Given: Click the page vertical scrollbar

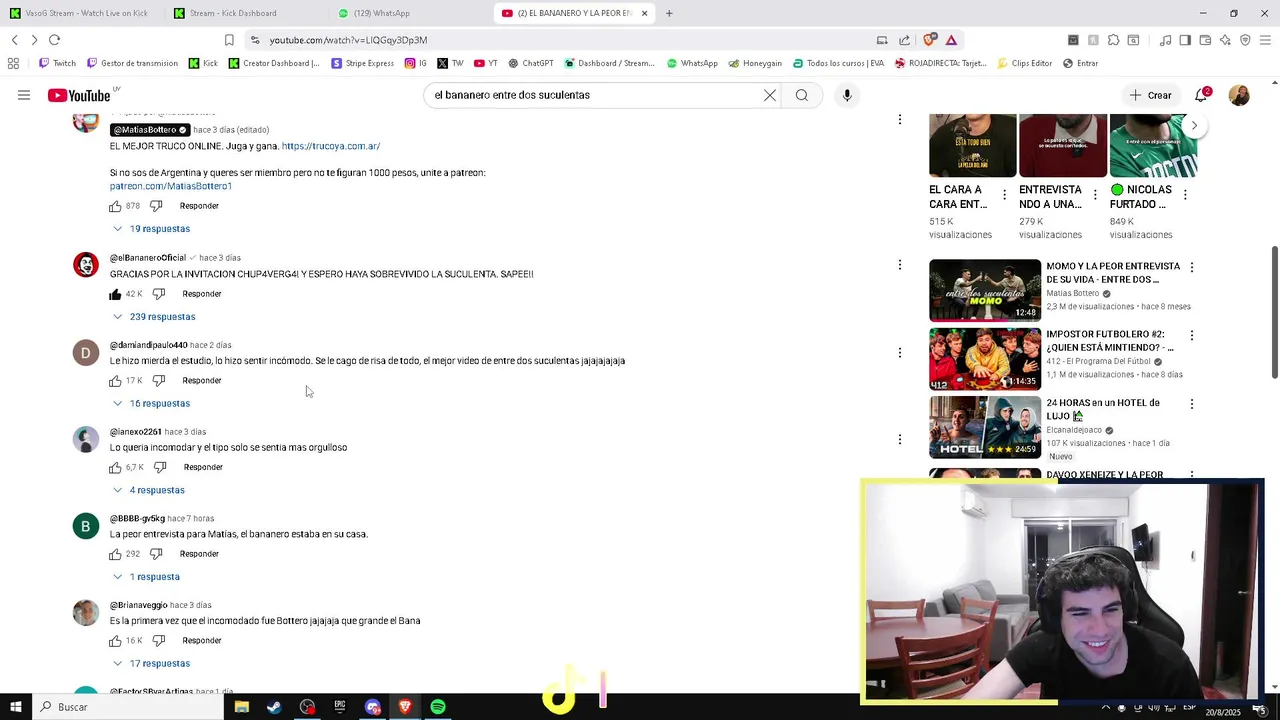Looking at the screenshot, I should coord(1274,311).
